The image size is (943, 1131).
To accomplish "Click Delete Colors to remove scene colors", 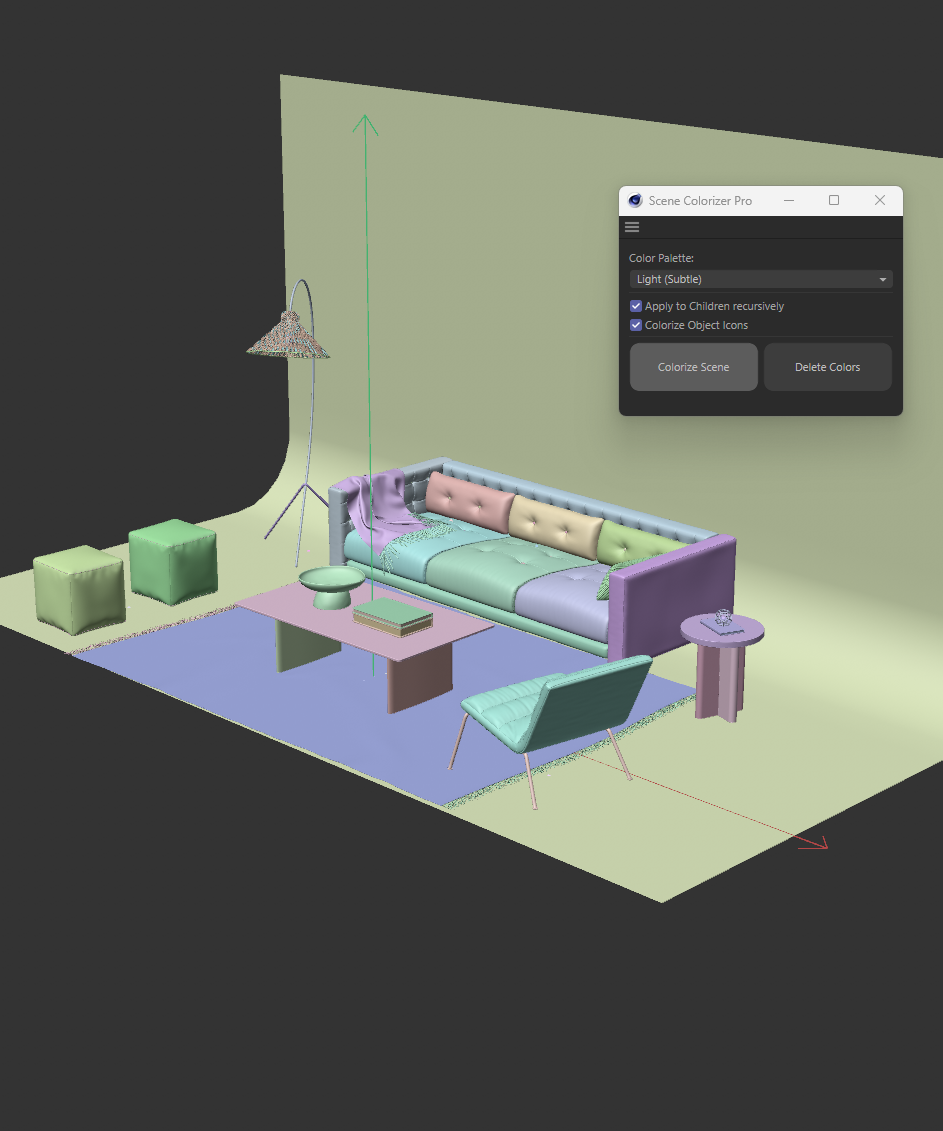I will click(827, 366).
